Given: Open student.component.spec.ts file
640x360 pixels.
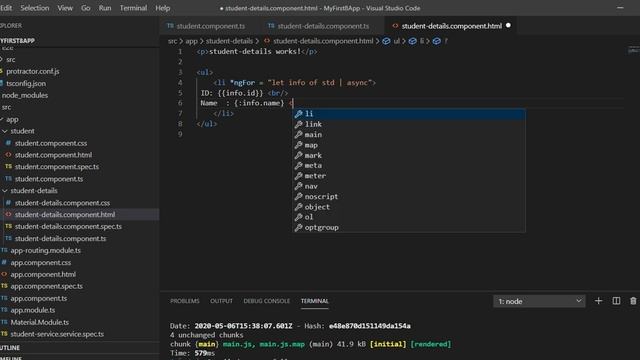Looking at the screenshot, I should tap(57, 167).
